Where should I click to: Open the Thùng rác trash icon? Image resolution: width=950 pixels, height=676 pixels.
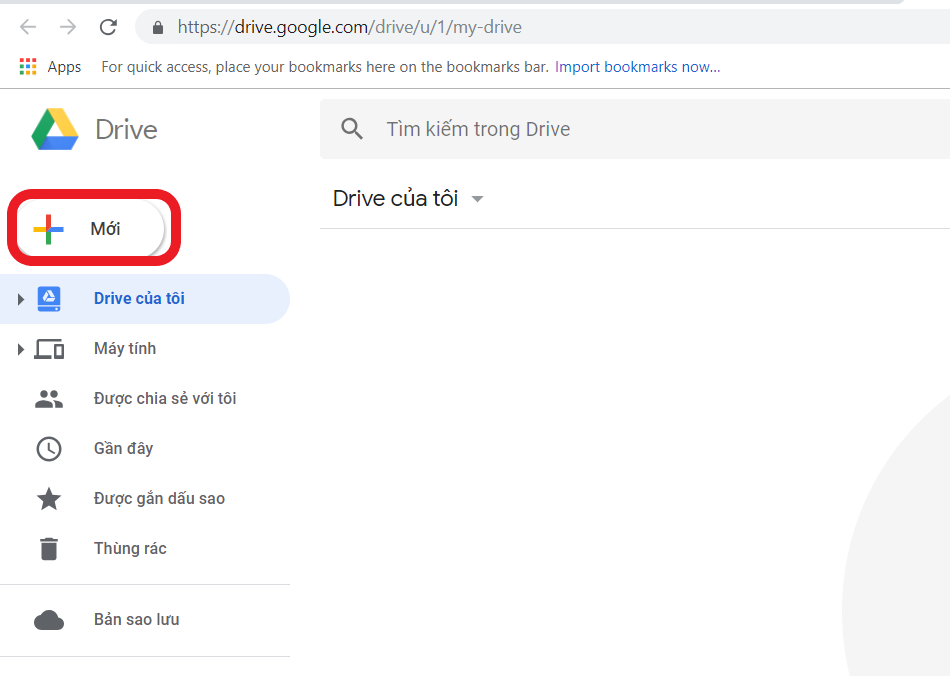[49, 548]
